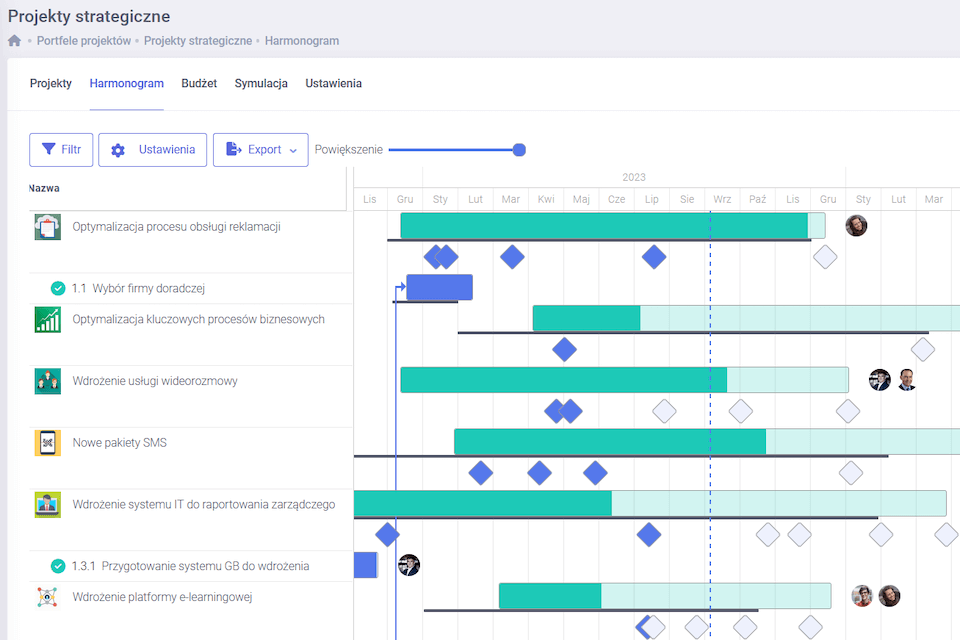Click the green chart icon for Optymalizacja kluczowych procesów
Viewport: 960px width, 640px height.
click(47, 320)
